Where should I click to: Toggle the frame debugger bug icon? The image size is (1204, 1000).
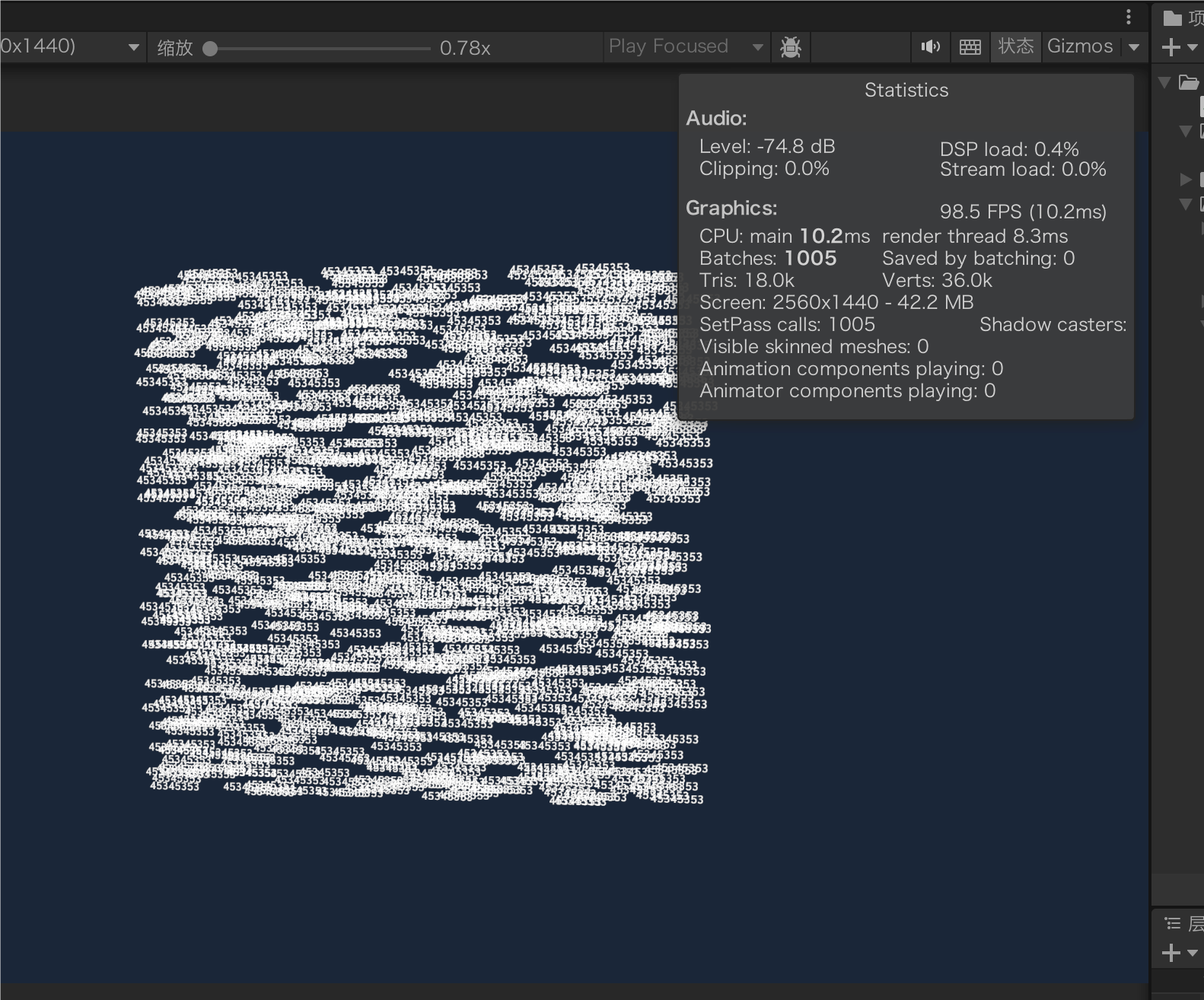791,47
